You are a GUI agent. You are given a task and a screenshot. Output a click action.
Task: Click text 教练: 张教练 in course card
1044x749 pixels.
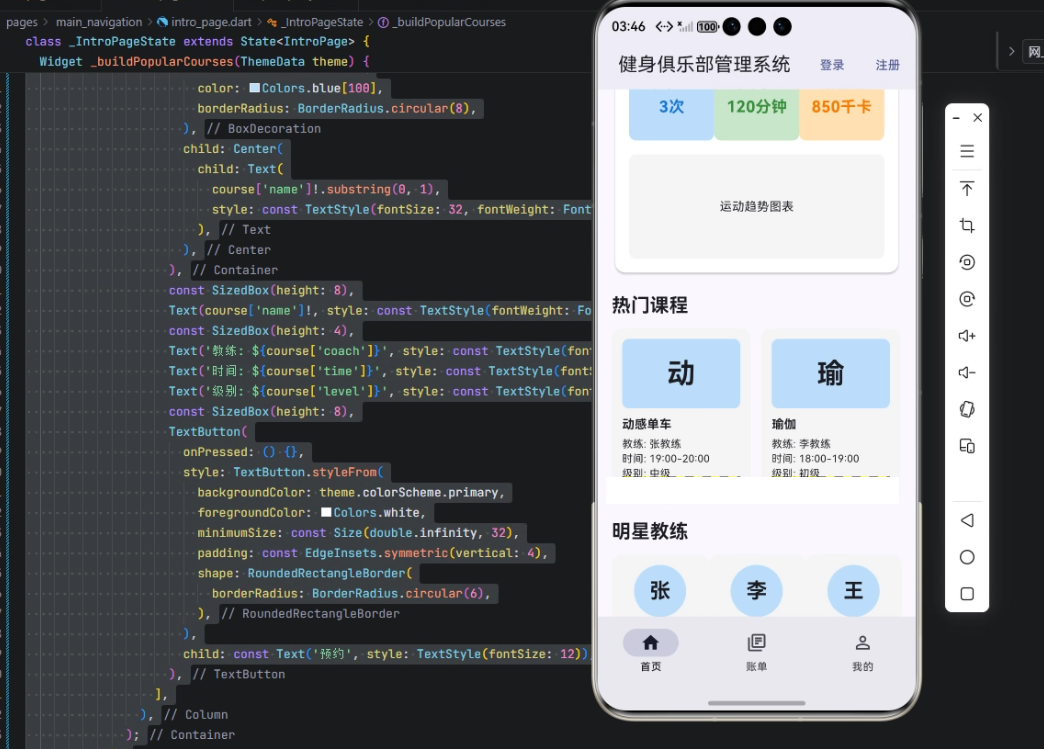(x=652, y=443)
